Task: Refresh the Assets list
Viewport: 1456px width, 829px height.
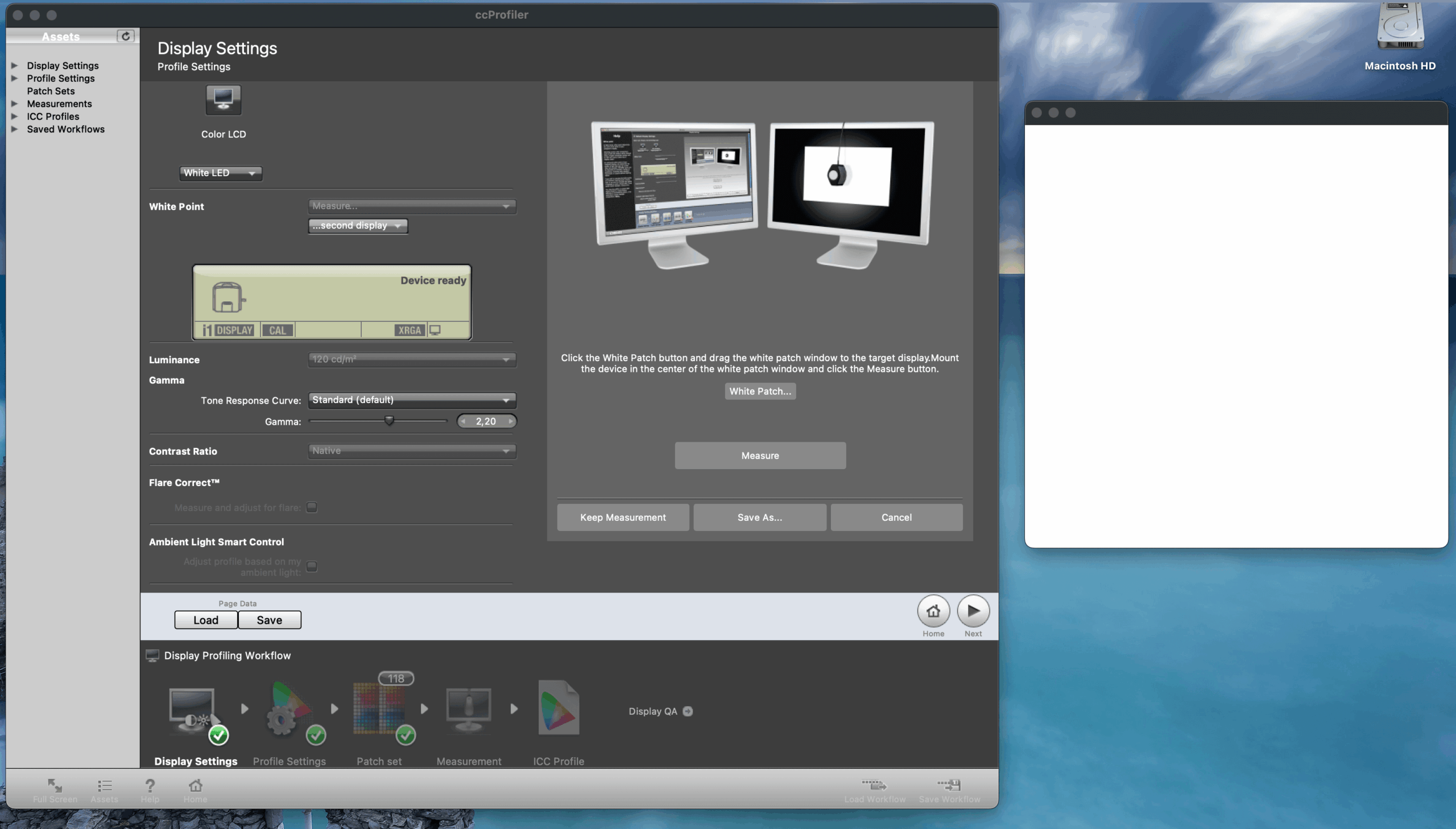Action: 125,36
